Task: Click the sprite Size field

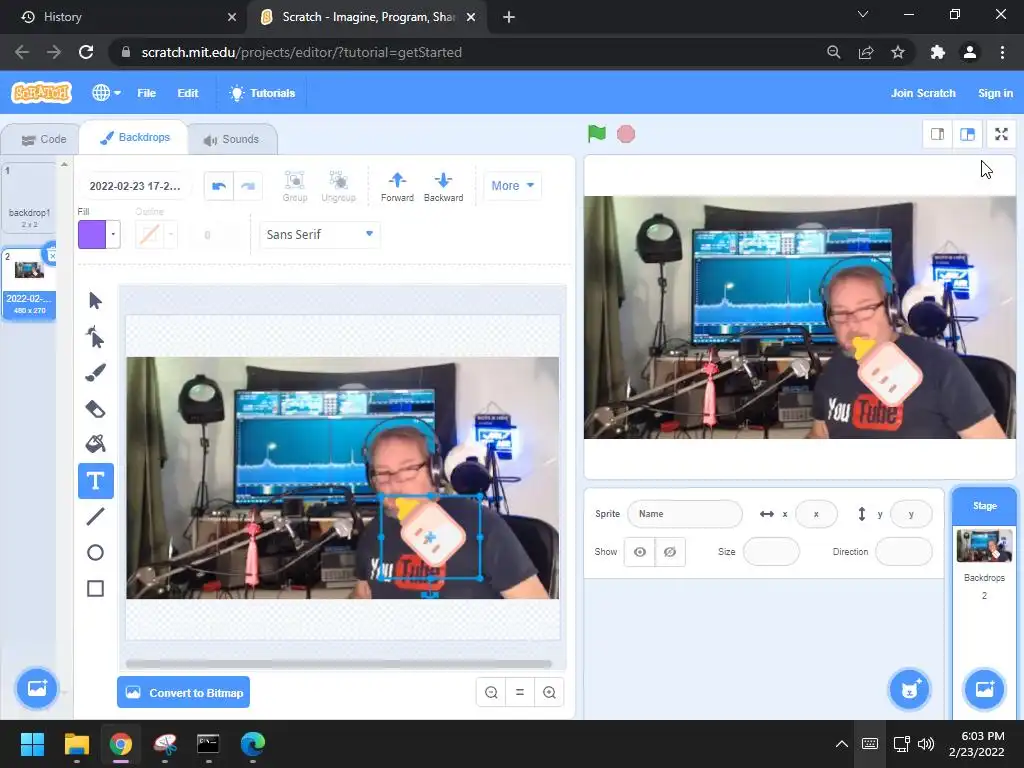Action: tap(771, 552)
